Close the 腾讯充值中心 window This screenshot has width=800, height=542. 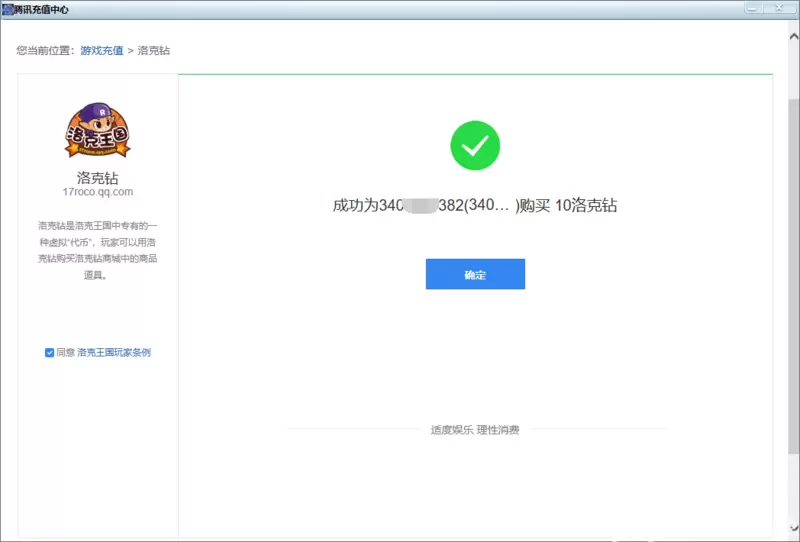coord(779,8)
